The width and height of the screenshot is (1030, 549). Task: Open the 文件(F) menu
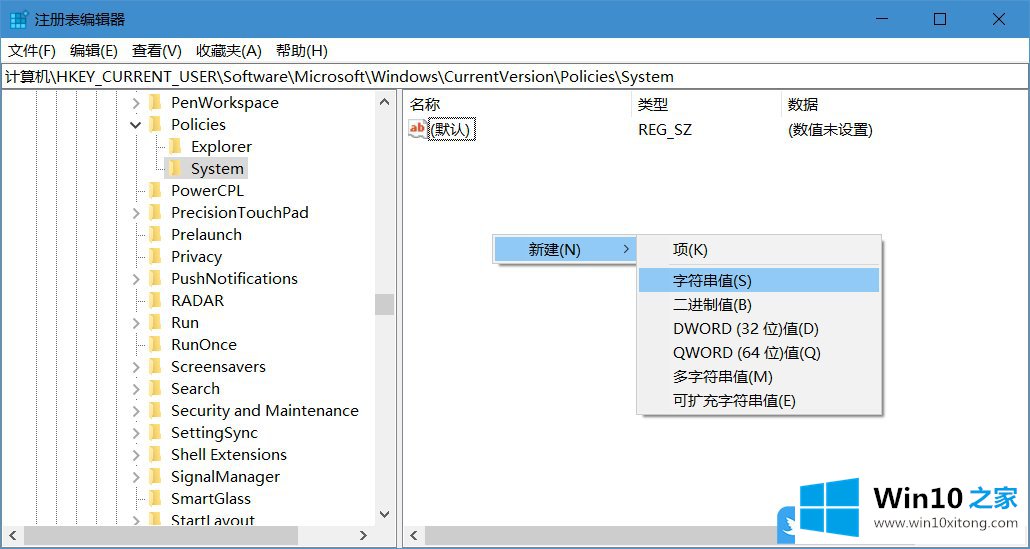click(x=32, y=51)
